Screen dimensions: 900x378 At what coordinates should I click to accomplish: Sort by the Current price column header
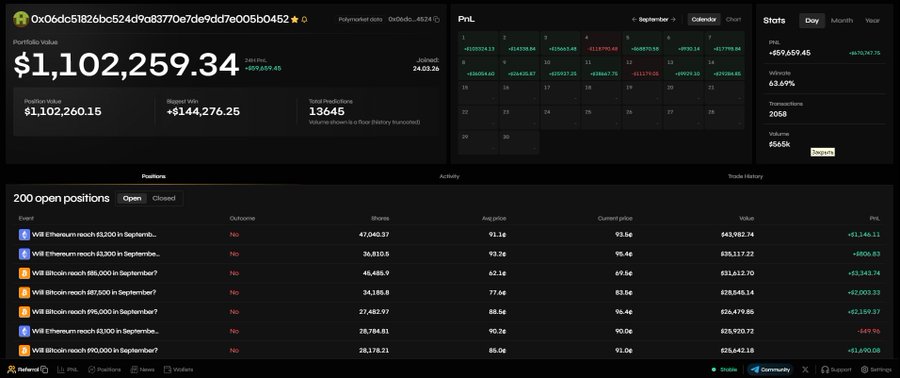coord(616,219)
